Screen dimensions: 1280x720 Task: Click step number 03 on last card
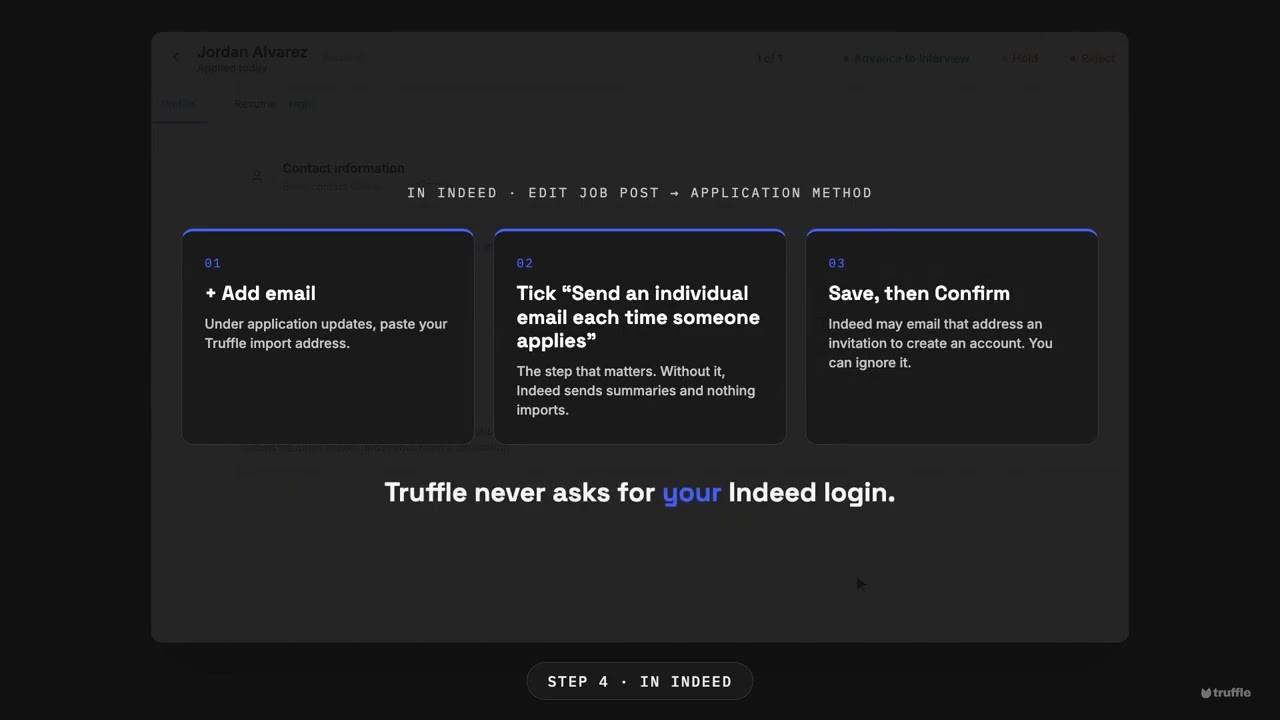(837, 264)
